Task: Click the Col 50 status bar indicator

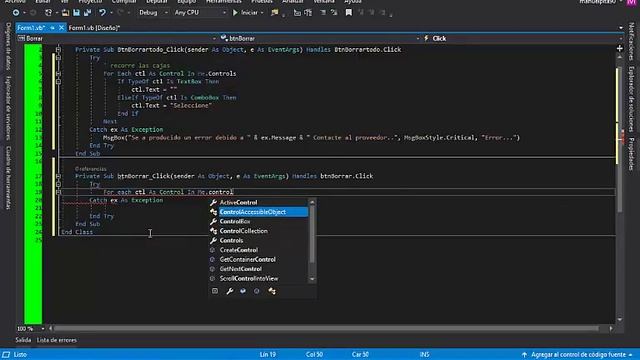Action: (x=314, y=355)
